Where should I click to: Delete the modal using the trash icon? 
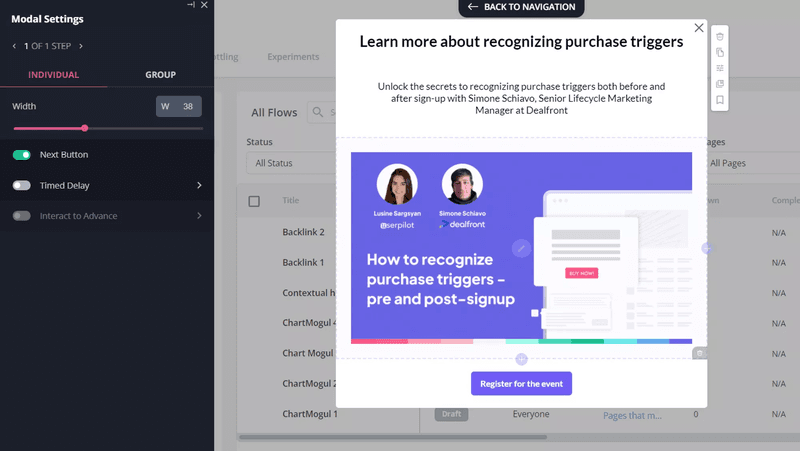(721, 36)
